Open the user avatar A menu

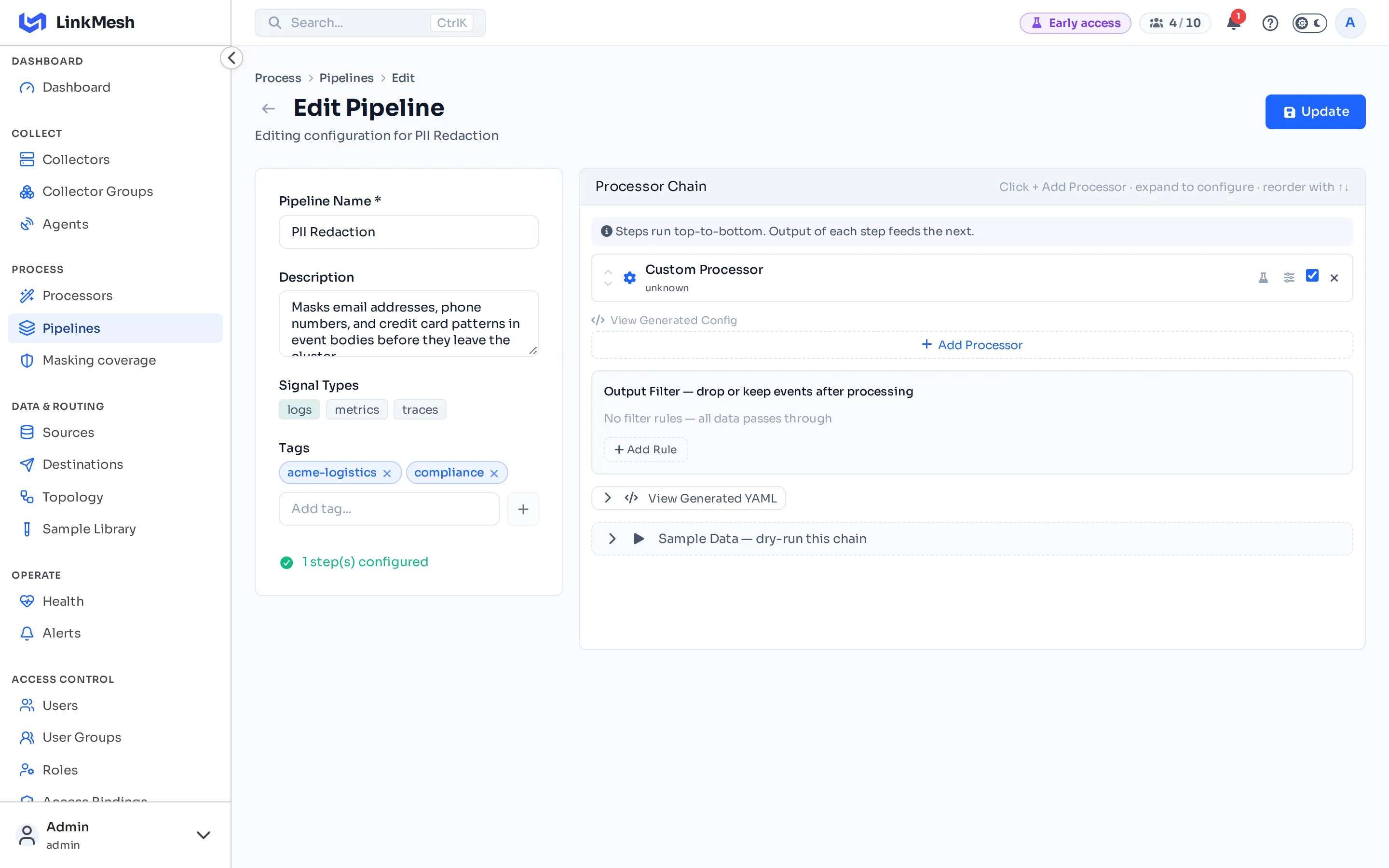pos(1350,23)
